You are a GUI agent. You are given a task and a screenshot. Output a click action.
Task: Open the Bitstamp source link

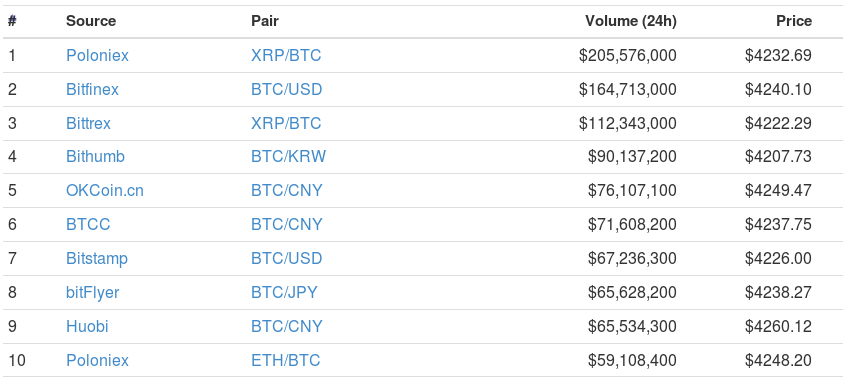coord(97,258)
